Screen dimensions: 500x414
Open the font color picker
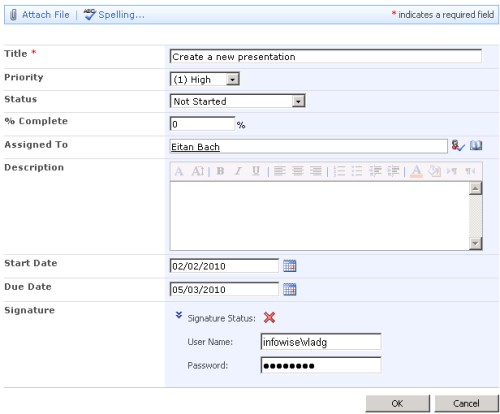(416, 171)
